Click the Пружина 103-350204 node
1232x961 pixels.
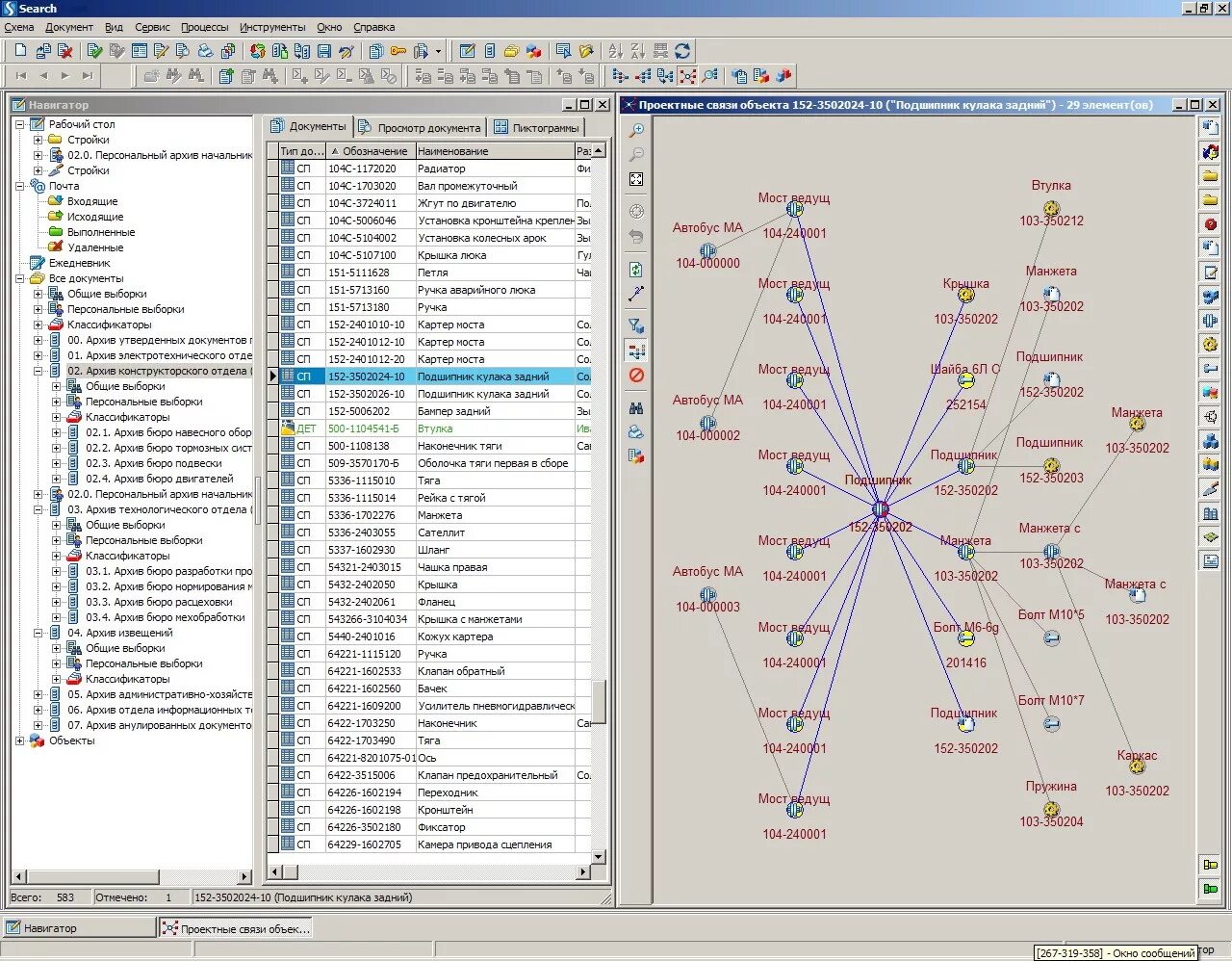click(1051, 809)
